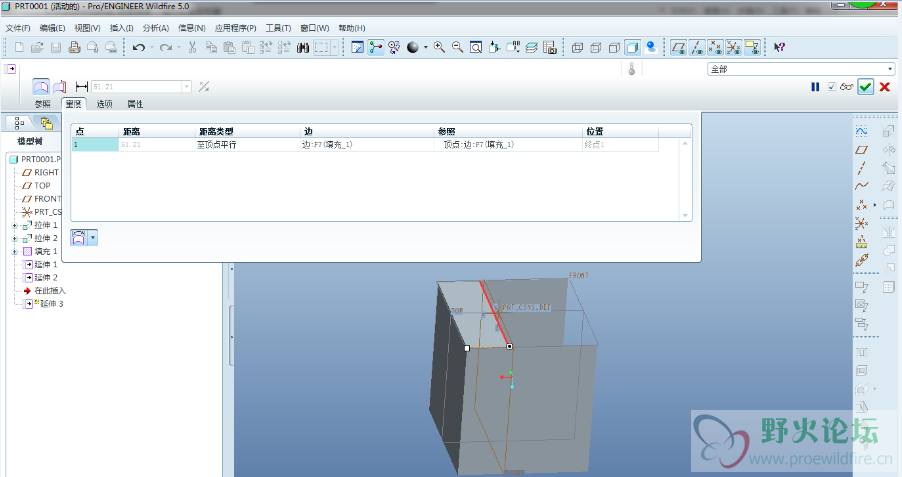Image resolution: width=902 pixels, height=477 pixels.
Task: Select extend surface to plane option icon
Action: (x=60, y=87)
